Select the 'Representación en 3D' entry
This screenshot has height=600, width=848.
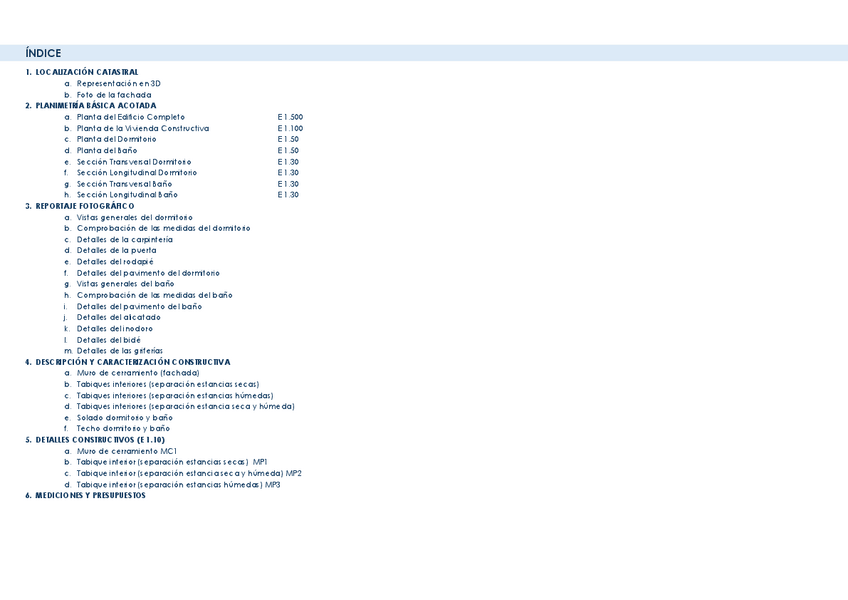tap(118, 84)
